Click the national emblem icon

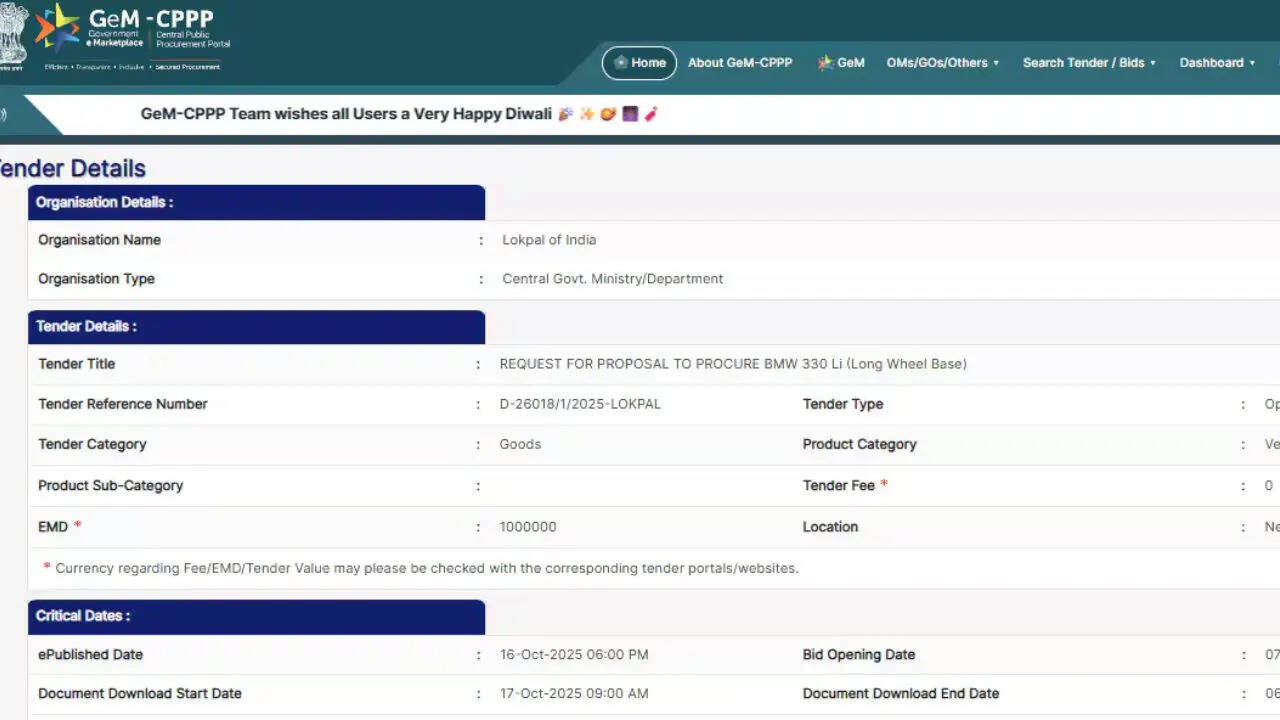tap(12, 35)
